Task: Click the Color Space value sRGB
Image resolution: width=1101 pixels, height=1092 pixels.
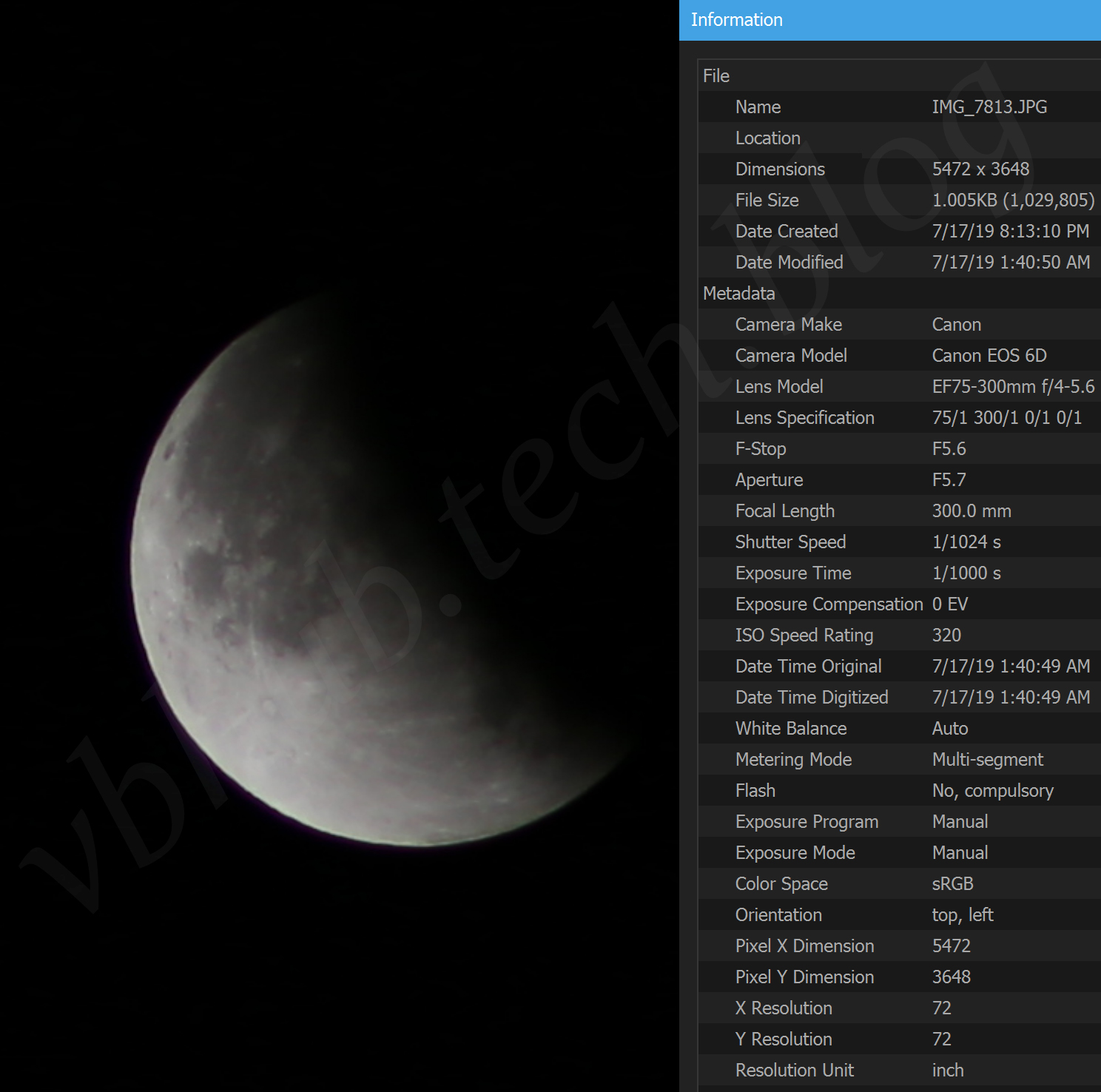Action: point(952,884)
